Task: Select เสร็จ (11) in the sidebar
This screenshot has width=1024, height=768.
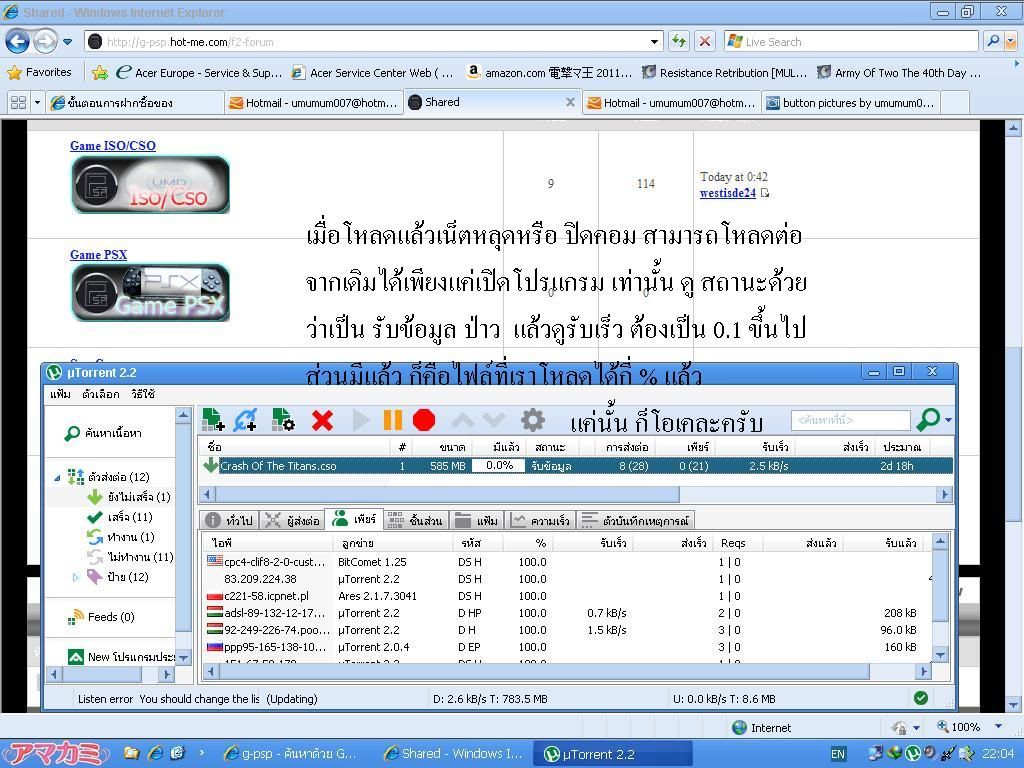Action: point(120,517)
